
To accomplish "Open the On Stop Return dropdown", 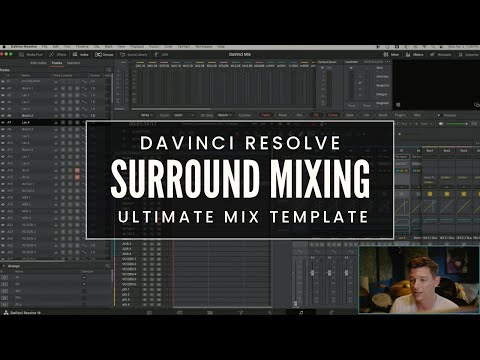I will tap(225, 115).
